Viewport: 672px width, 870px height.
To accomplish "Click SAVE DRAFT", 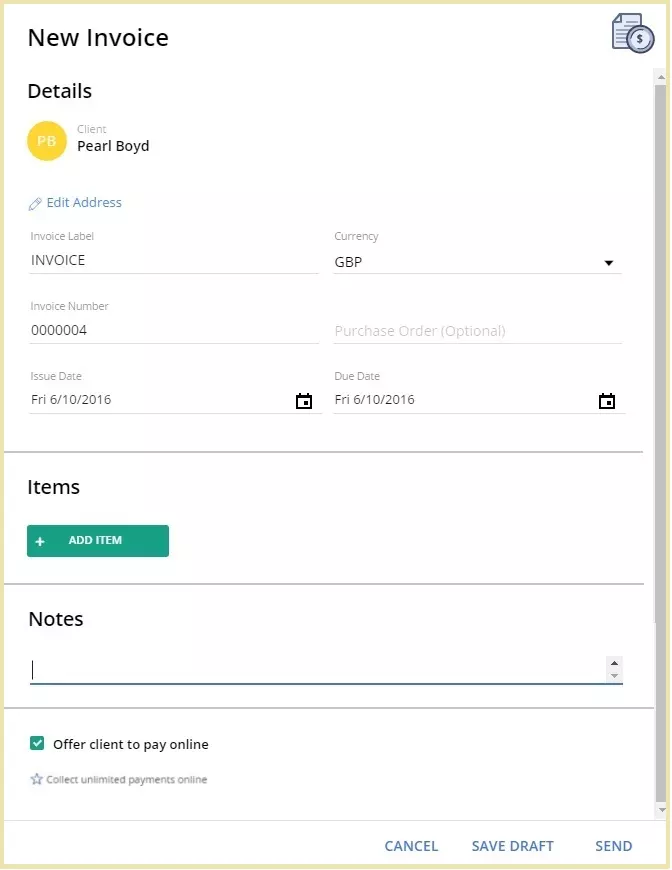I will 513,846.
